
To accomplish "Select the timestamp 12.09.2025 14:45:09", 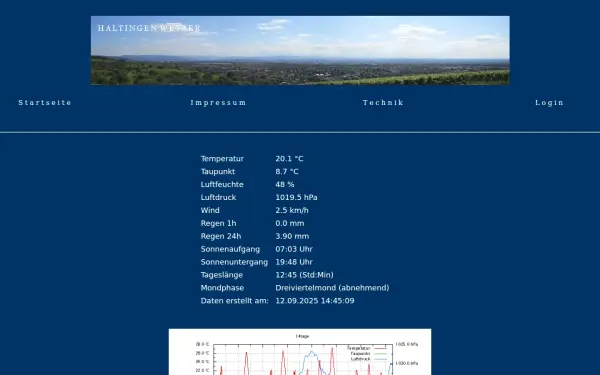I will 315,301.
